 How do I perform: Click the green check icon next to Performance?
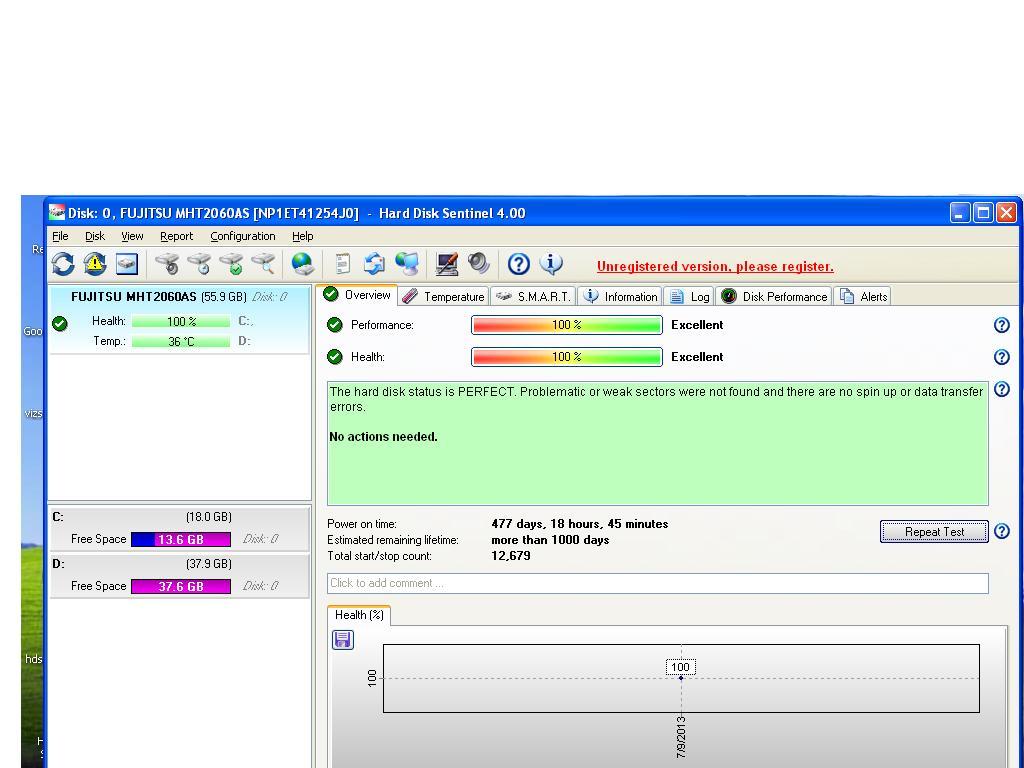click(335, 325)
